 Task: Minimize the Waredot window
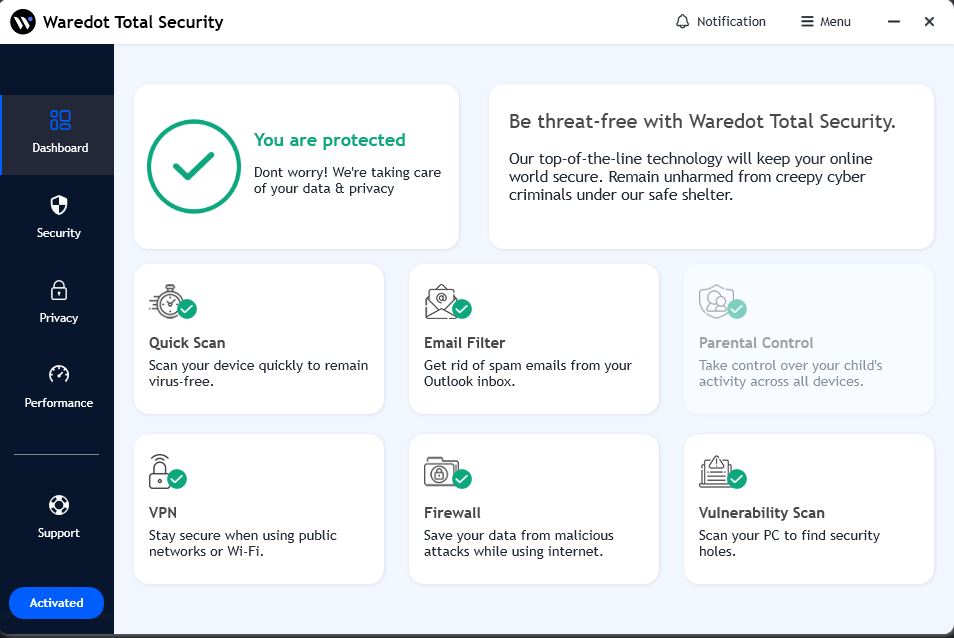coord(891,21)
